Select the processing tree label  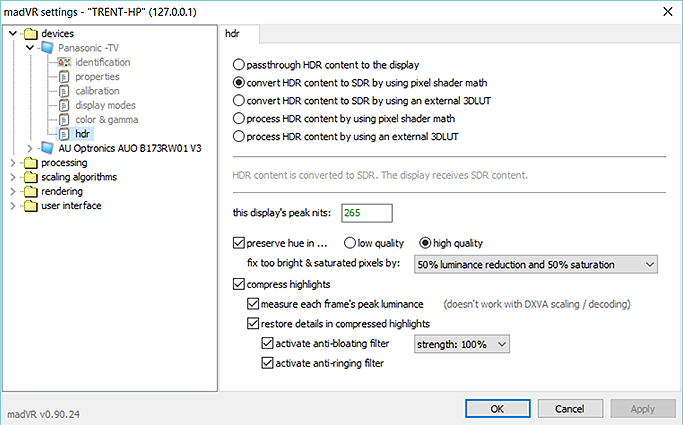(64, 163)
